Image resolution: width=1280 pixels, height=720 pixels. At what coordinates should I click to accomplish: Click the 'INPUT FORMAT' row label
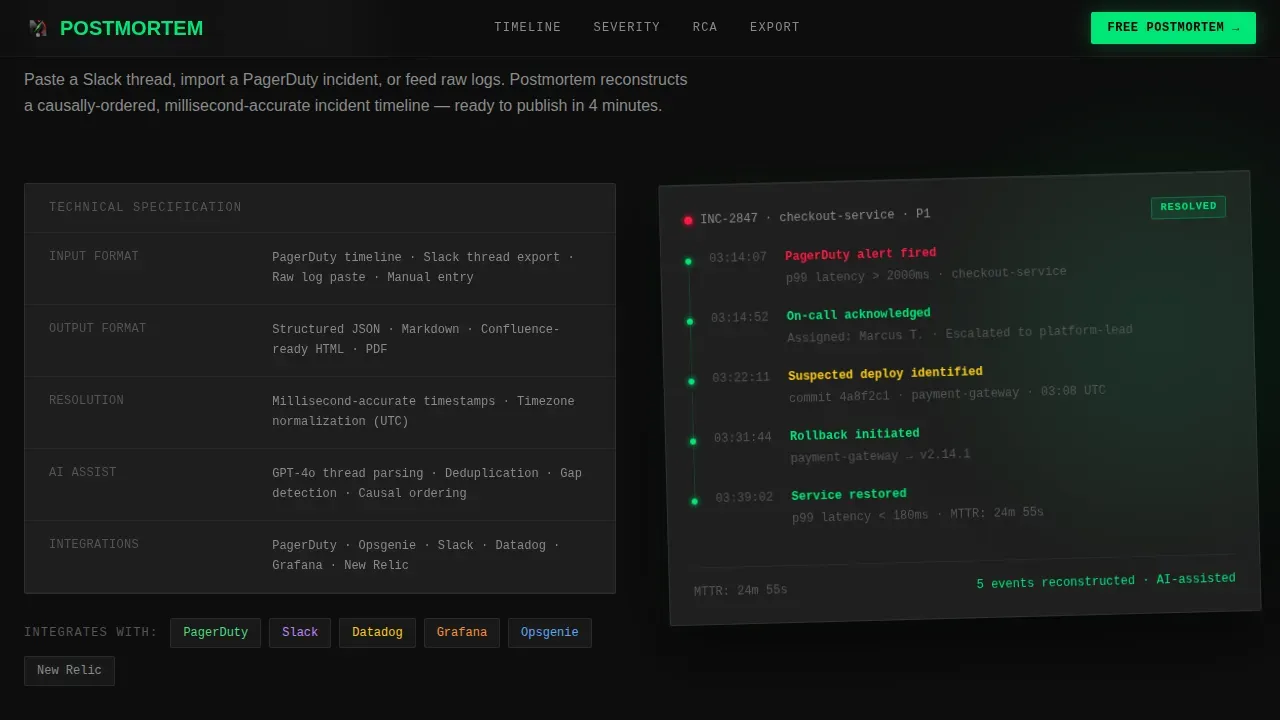94,256
